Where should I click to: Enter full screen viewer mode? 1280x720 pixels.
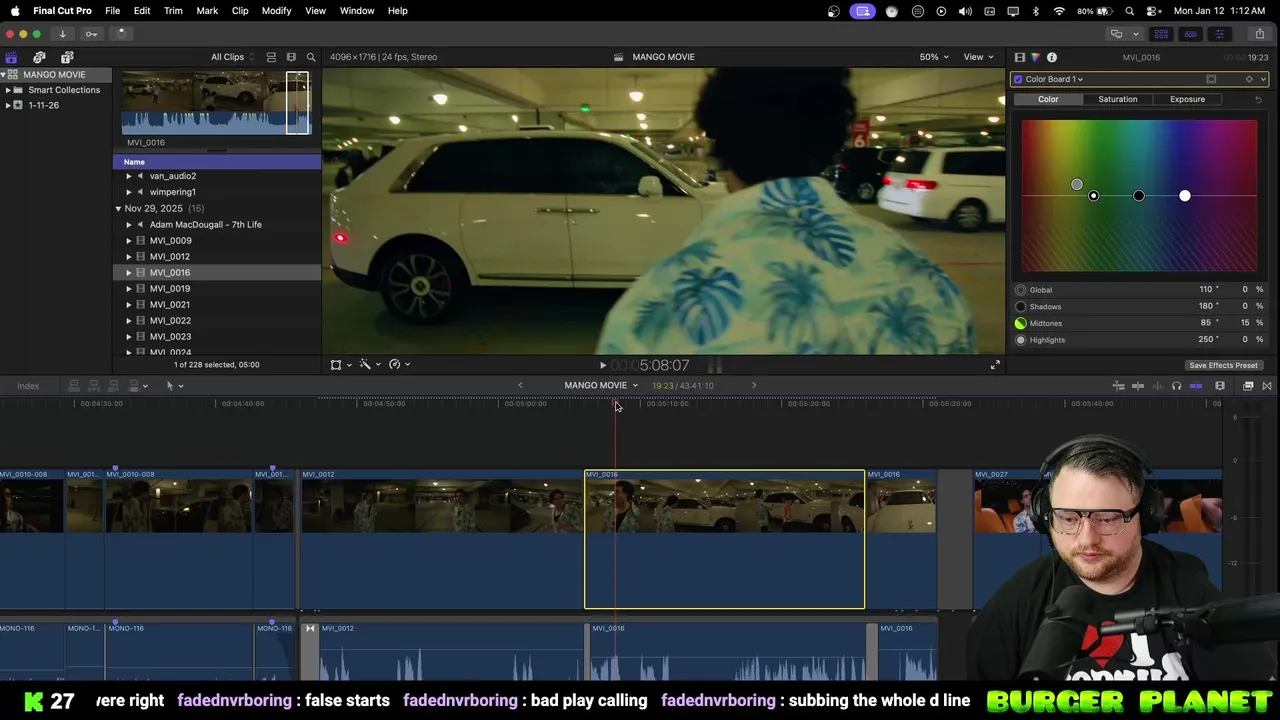(995, 365)
